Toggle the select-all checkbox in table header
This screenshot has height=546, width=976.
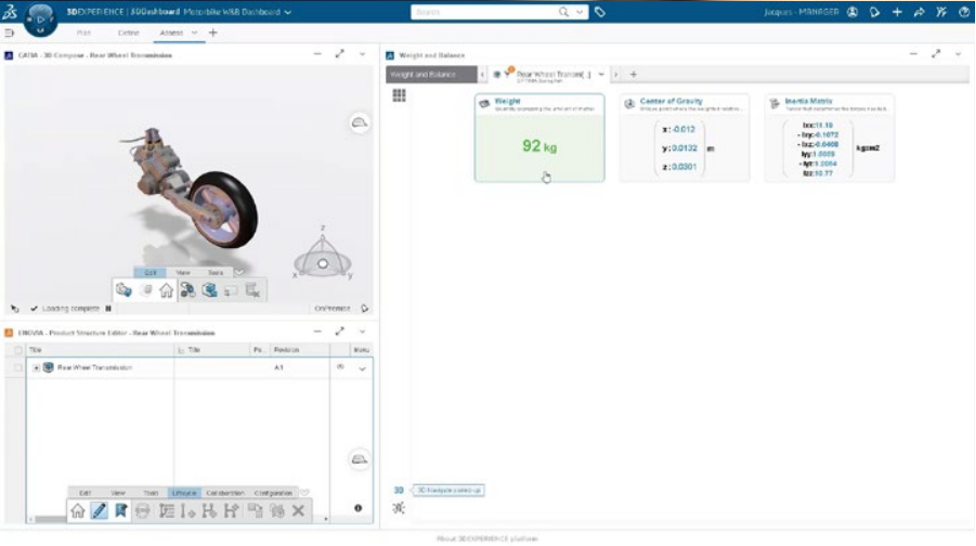click(x=18, y=350)
